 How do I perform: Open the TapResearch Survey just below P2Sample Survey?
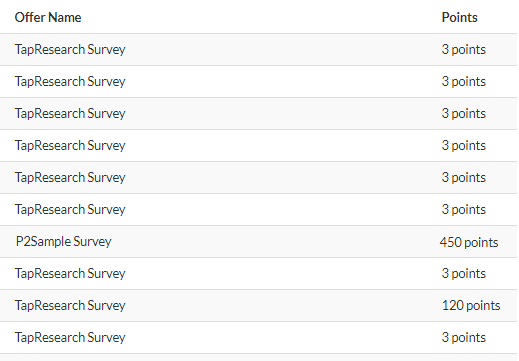(x=70, y=273)
